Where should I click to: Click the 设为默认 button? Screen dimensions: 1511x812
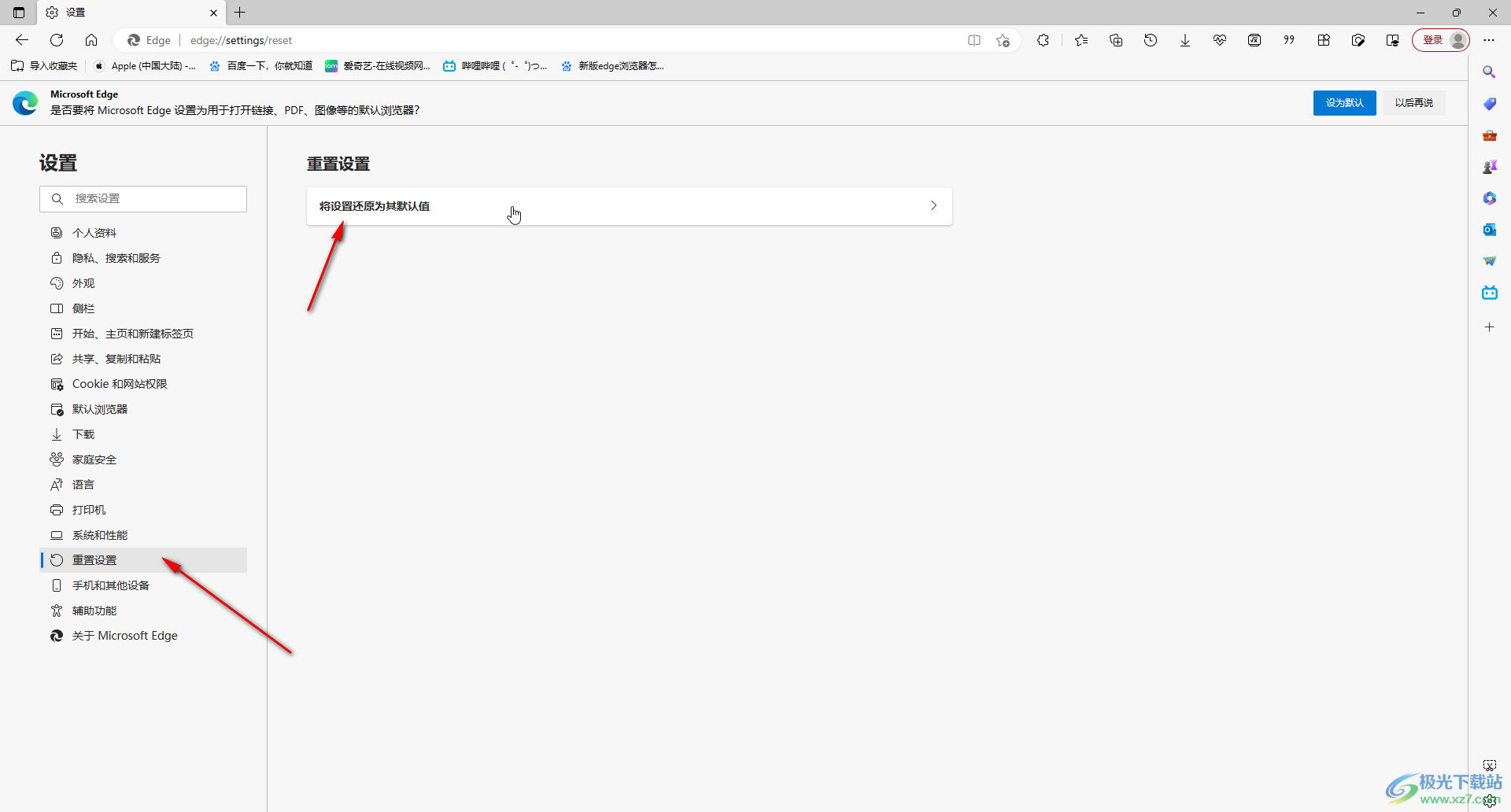(x=1344, y=103)
